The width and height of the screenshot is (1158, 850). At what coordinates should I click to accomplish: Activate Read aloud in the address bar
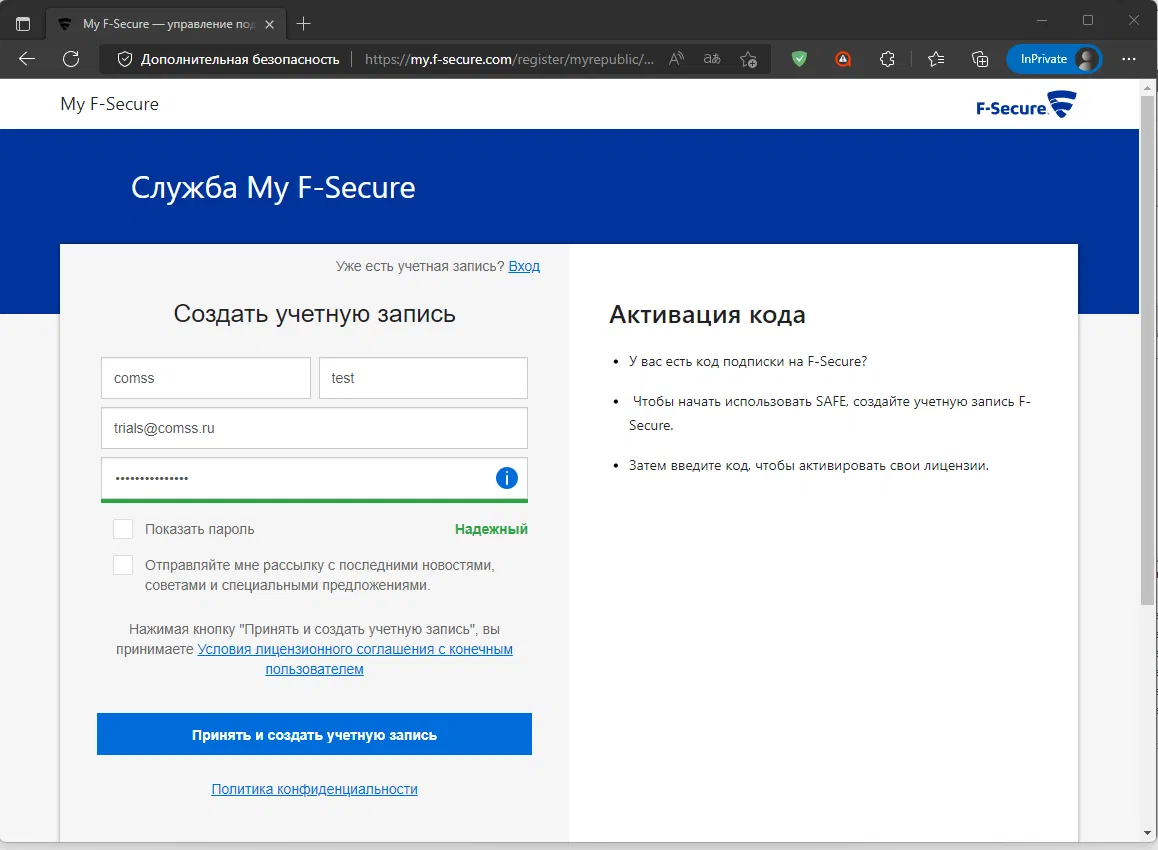point(676,59)
